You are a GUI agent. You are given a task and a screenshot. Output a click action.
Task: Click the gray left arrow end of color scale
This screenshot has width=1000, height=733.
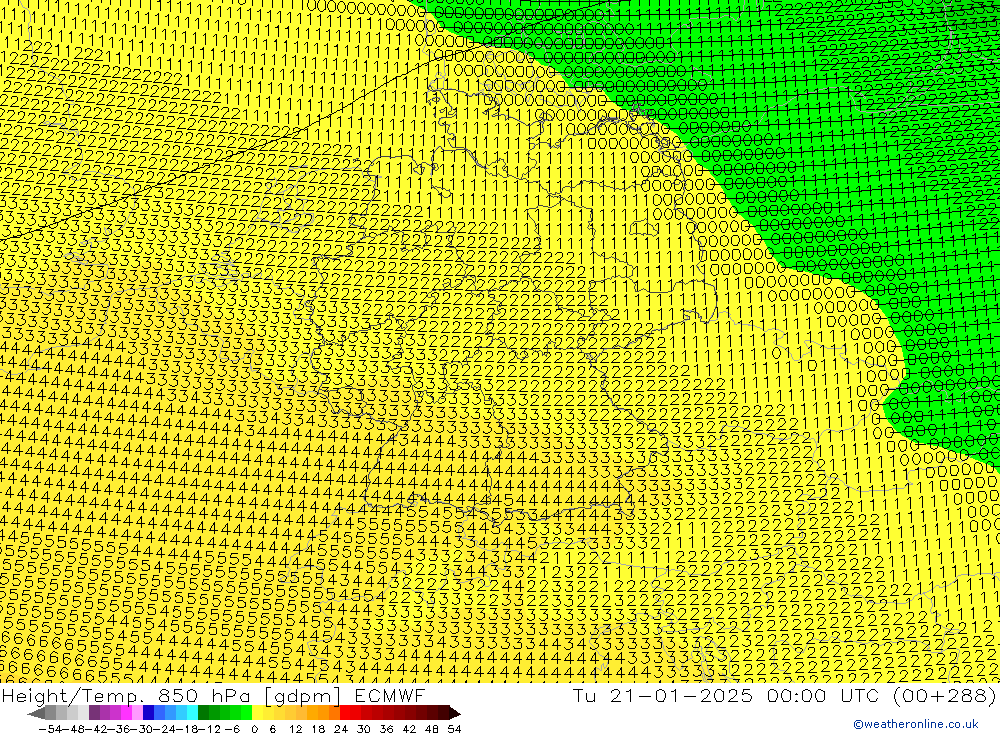36,713
